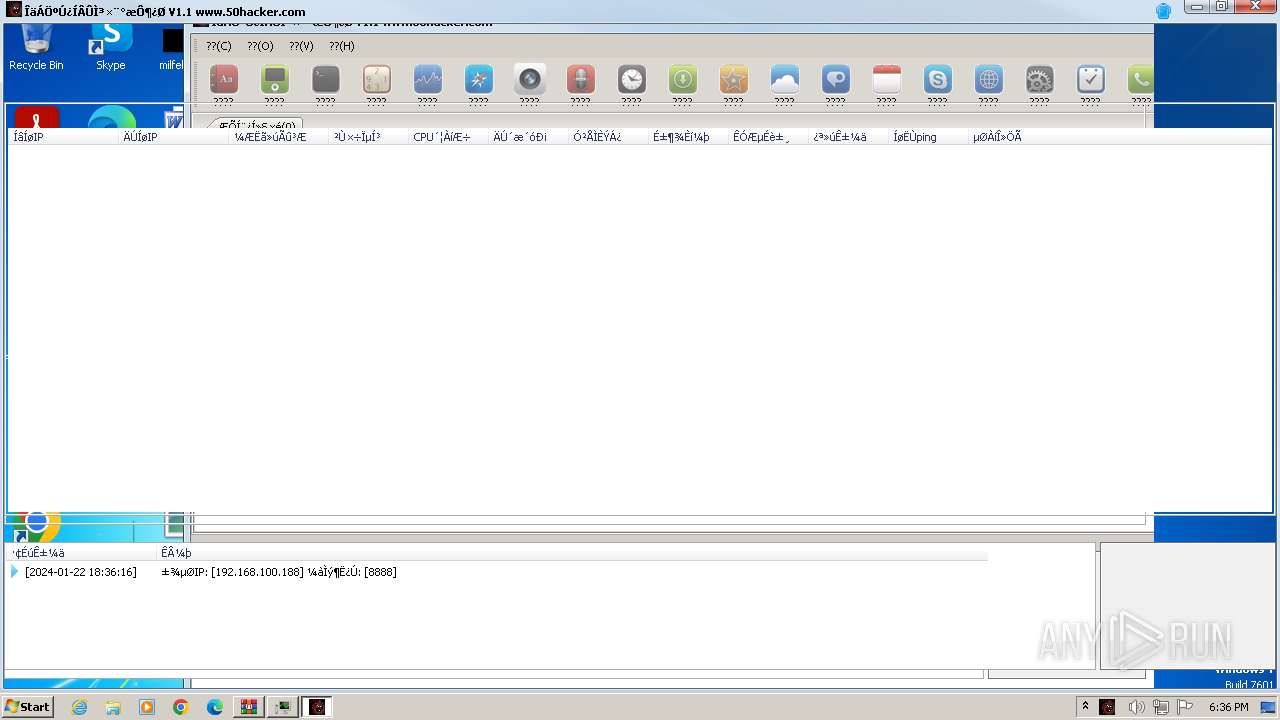Open the Recycle Bin desktop icon
This screenshot has height=720, width=1280.
(x=36, y=48)
